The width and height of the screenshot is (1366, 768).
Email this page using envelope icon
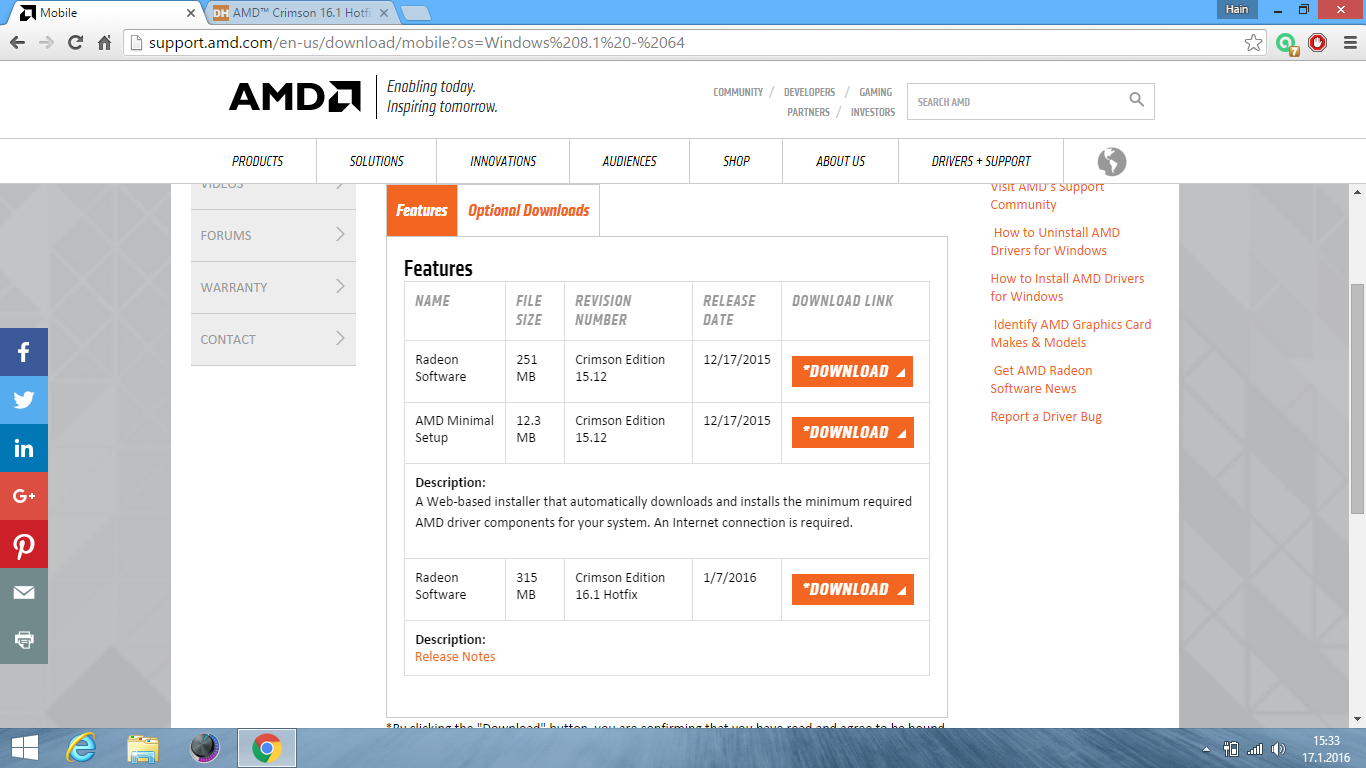[x=24, y=592]
